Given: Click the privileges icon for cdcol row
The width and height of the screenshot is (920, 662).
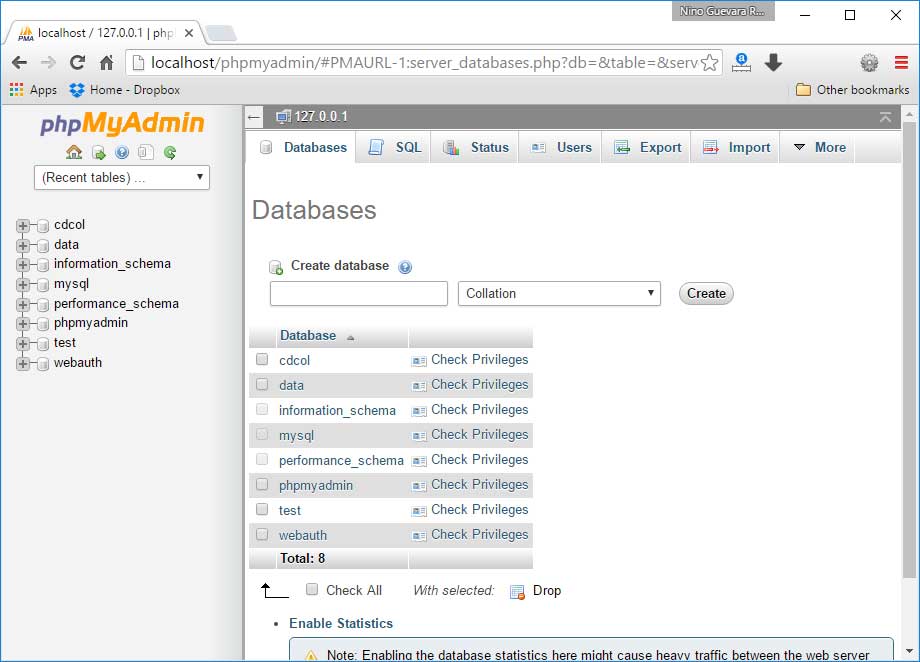Looking at the screenshot, I should [x=419, y=360].
